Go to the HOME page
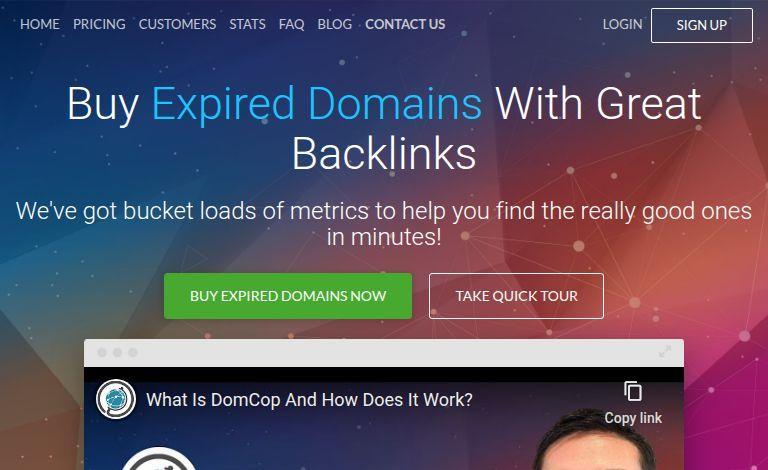768x470 pixels. (x=40, y=24)
